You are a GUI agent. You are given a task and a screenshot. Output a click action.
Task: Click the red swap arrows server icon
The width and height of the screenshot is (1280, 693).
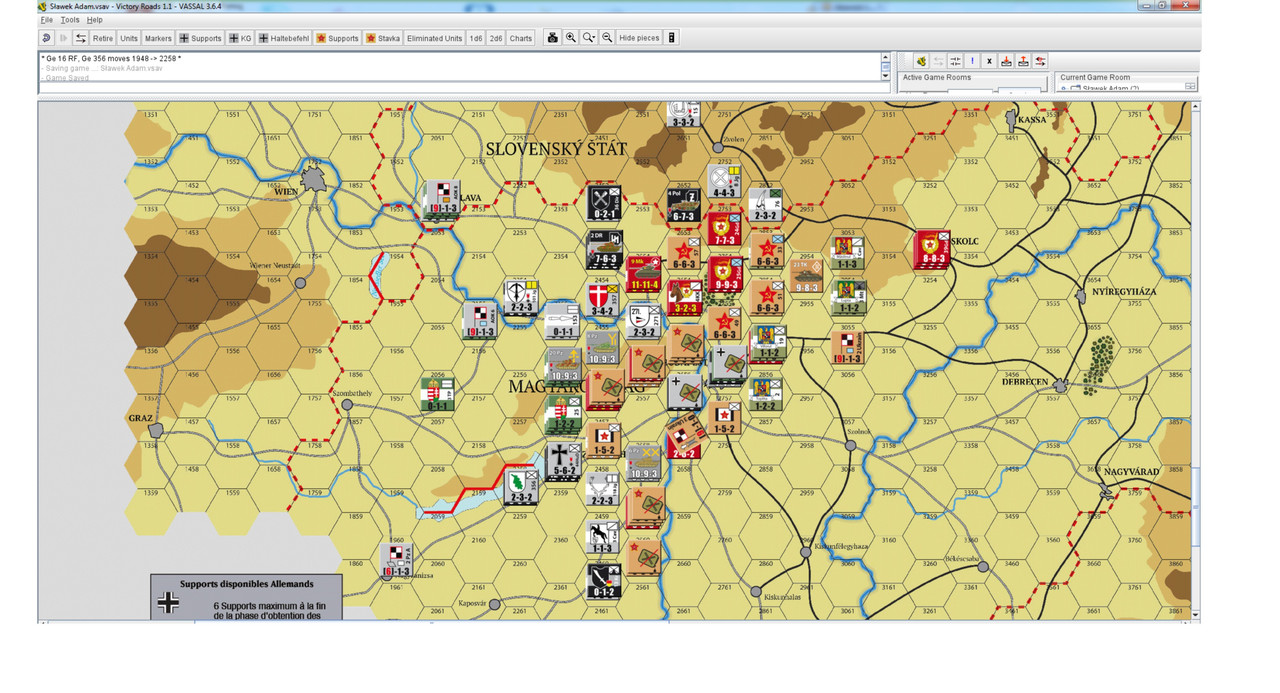[1041, 61]
